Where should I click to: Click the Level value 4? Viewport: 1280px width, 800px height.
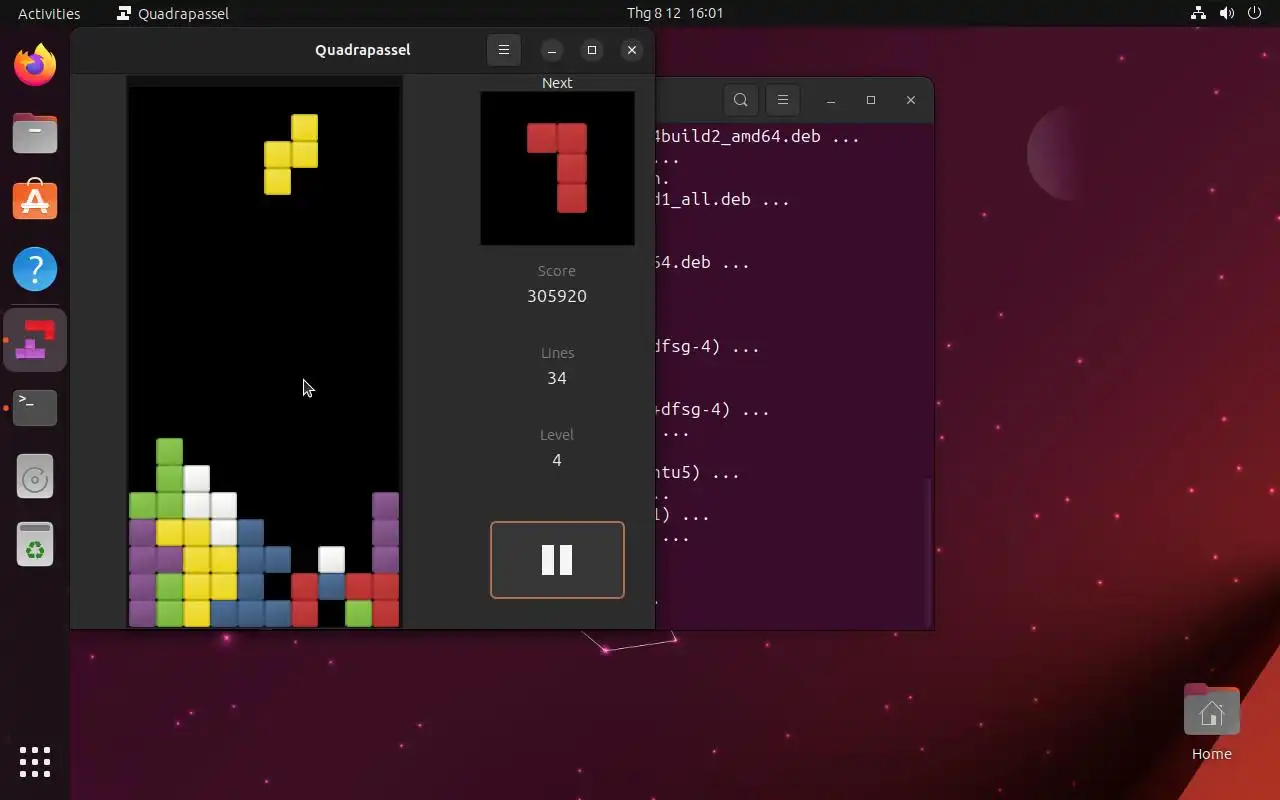557,460
